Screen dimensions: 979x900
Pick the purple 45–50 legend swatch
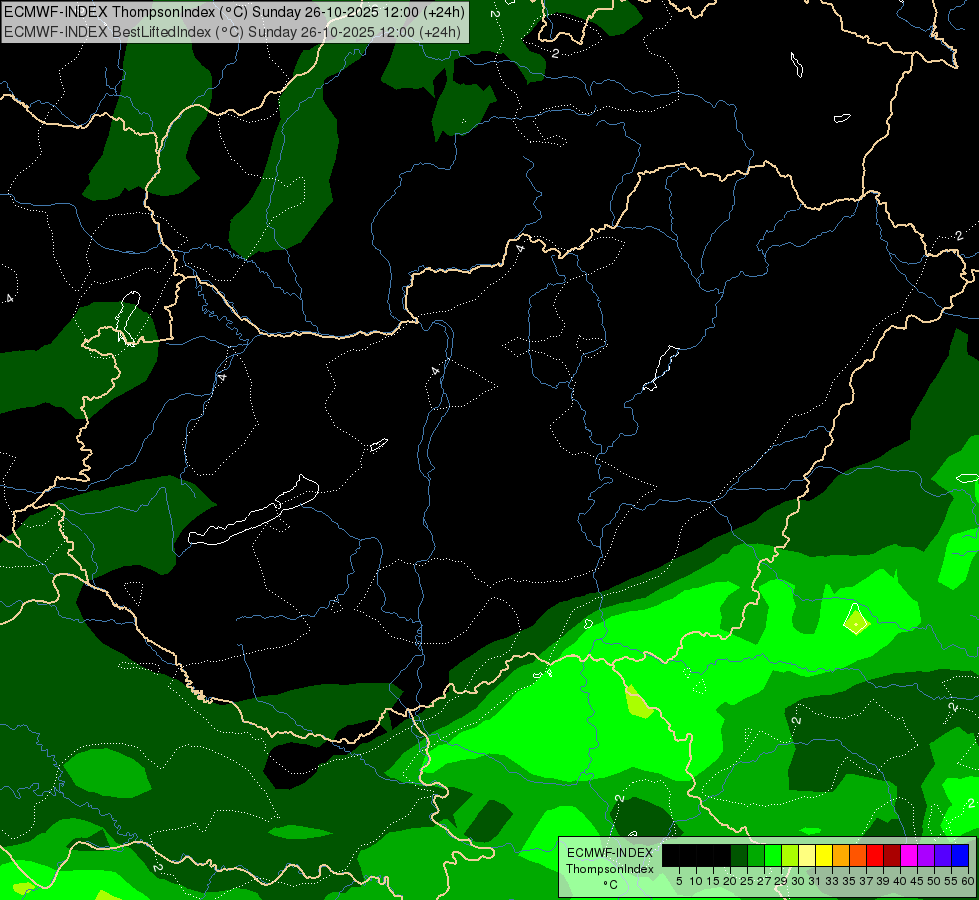[x=926, y=855]
